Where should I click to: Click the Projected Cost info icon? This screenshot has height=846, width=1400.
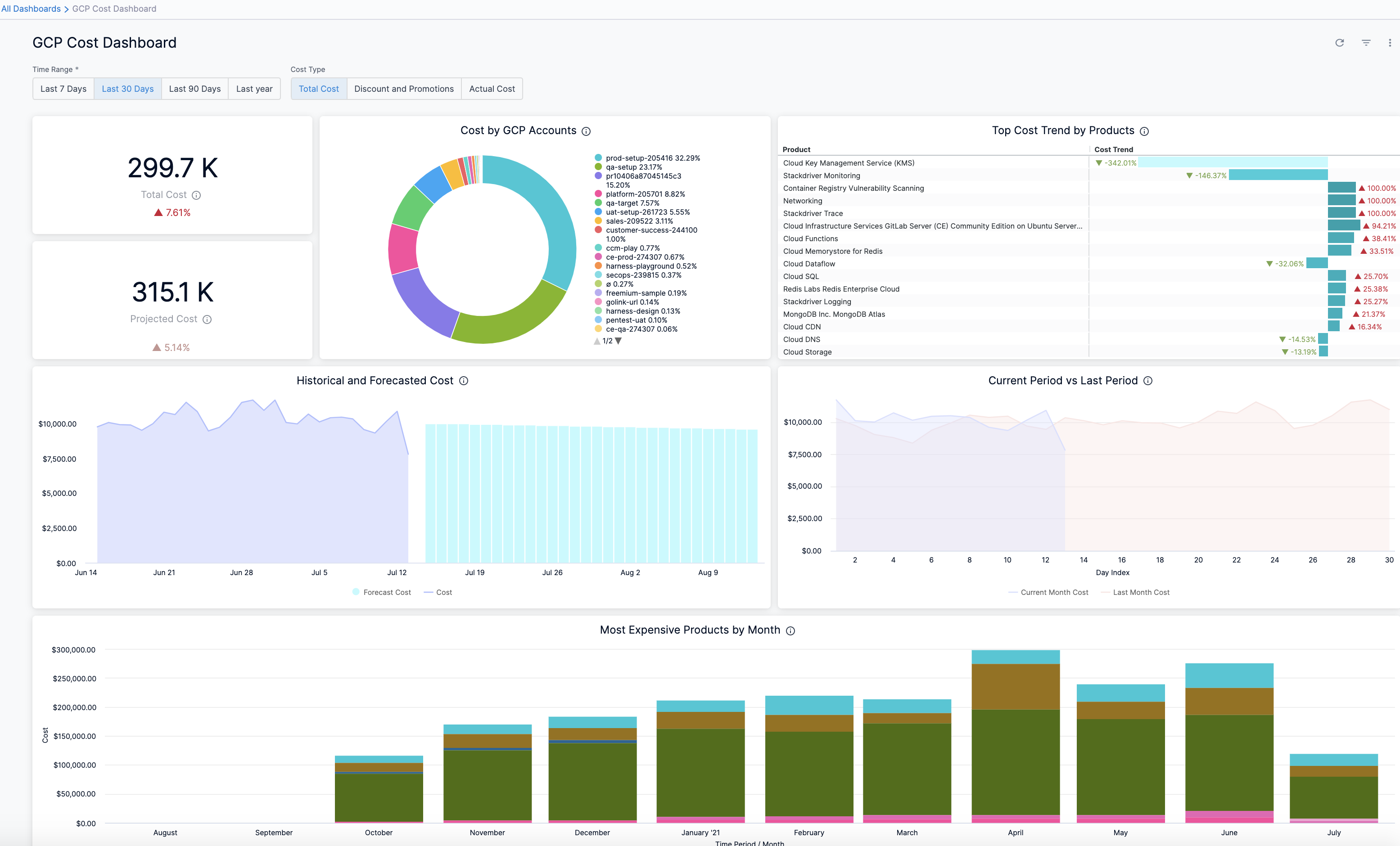[x=207, y=319]
